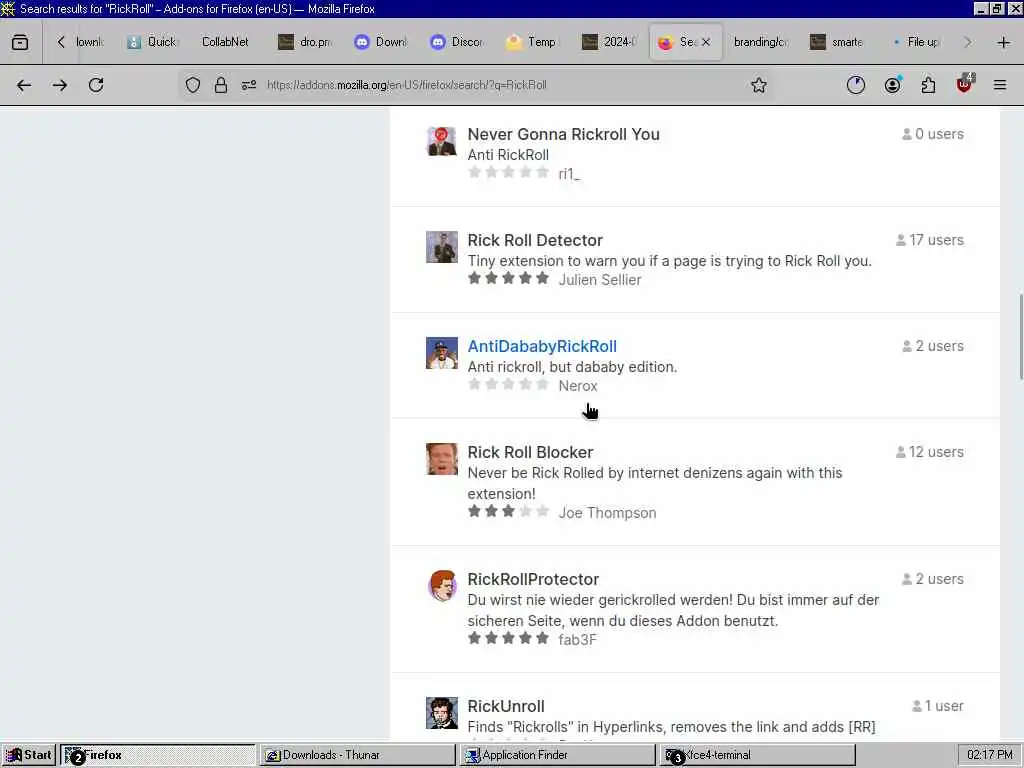The image size is (1024, 768).
Task: Switch to Downloads - Thunar window
Action: pyautogui.click(x=357, y=755)
